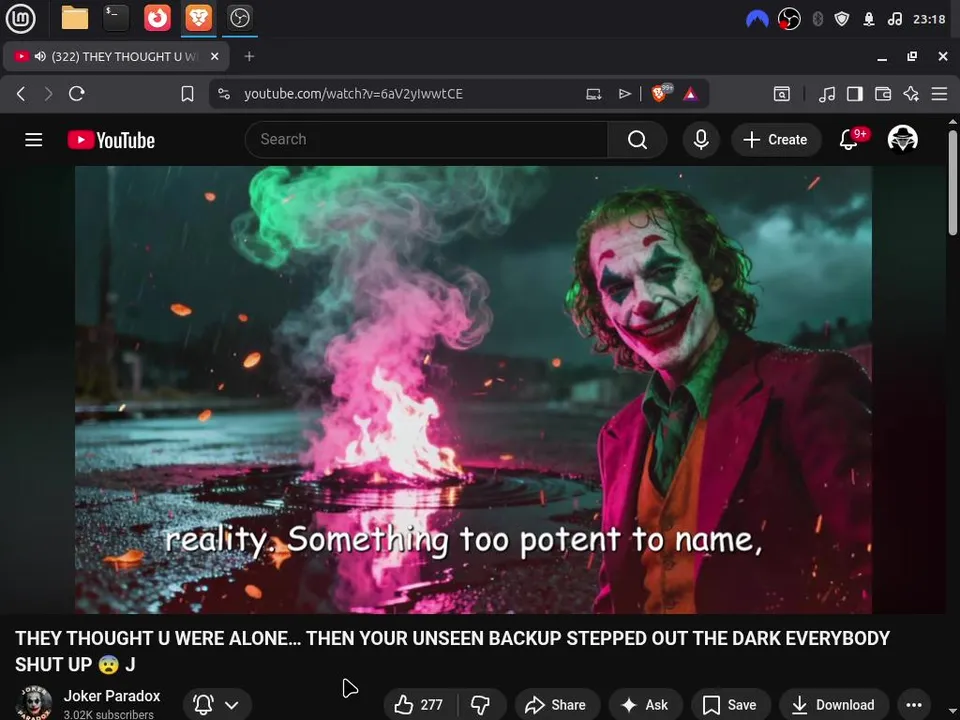This screenshot has height=720, width=960.
Task: View site information settings icon
Action: [x=224, y=94]
